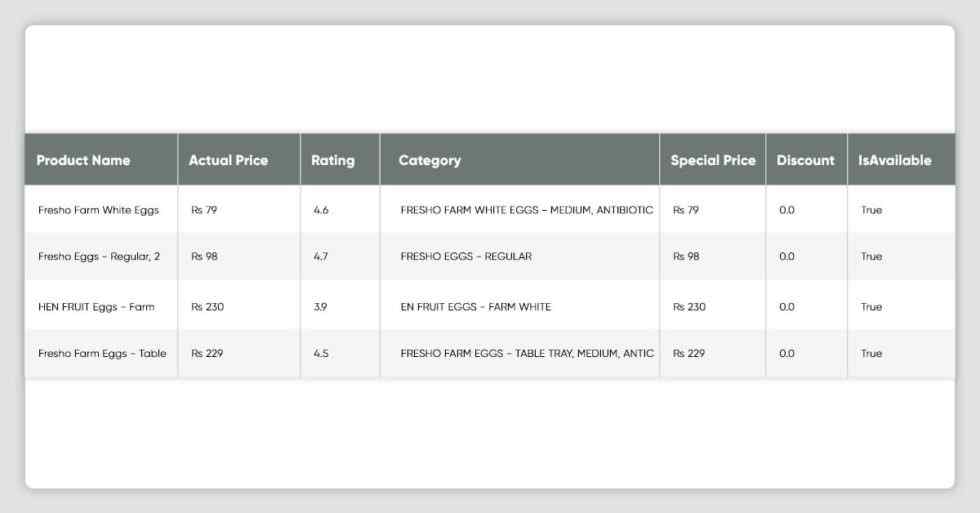Click IsAvailable 'True' in Fresho Farm Eggs Table row
The width and height of the screenshot is (980, 513).
point(871,353)
